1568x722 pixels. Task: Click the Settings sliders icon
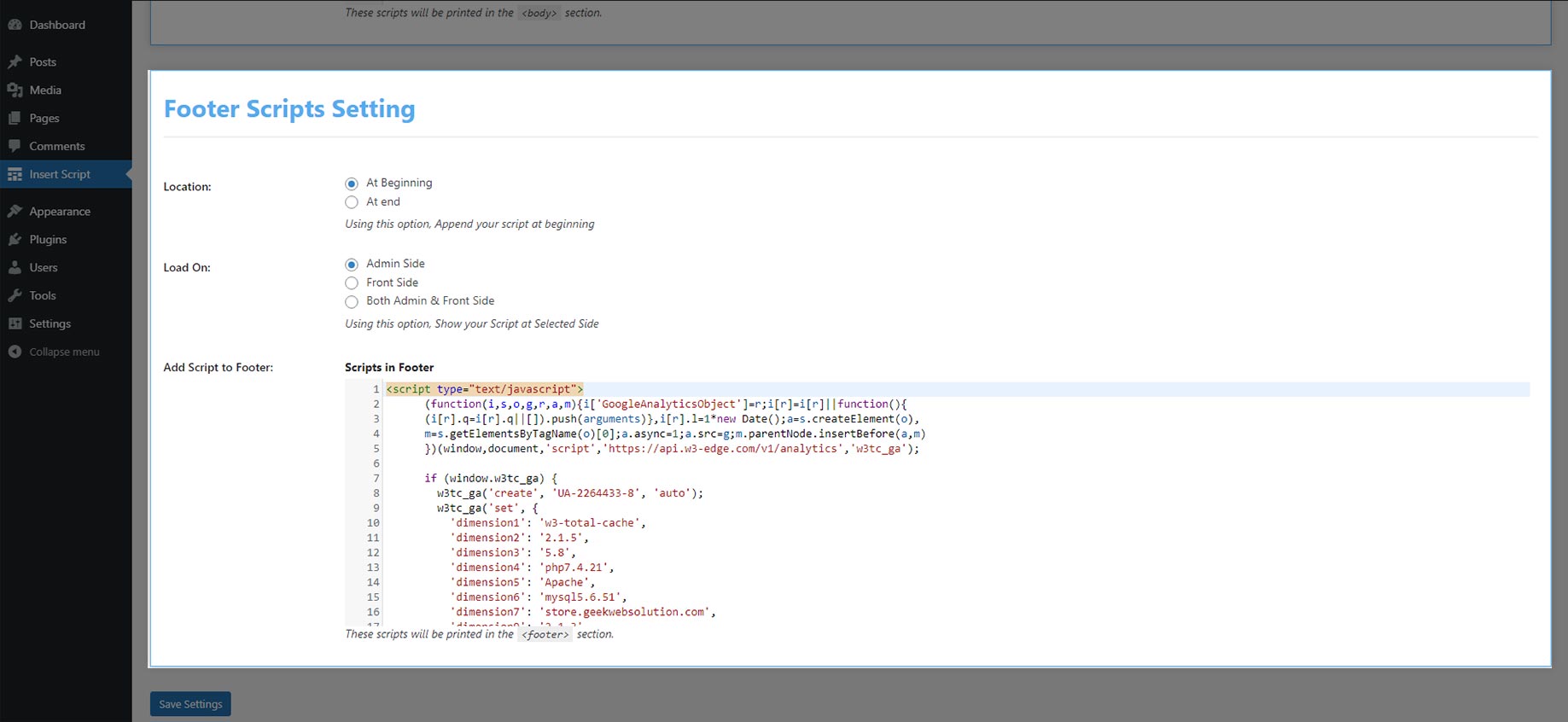tap(15, 323)
